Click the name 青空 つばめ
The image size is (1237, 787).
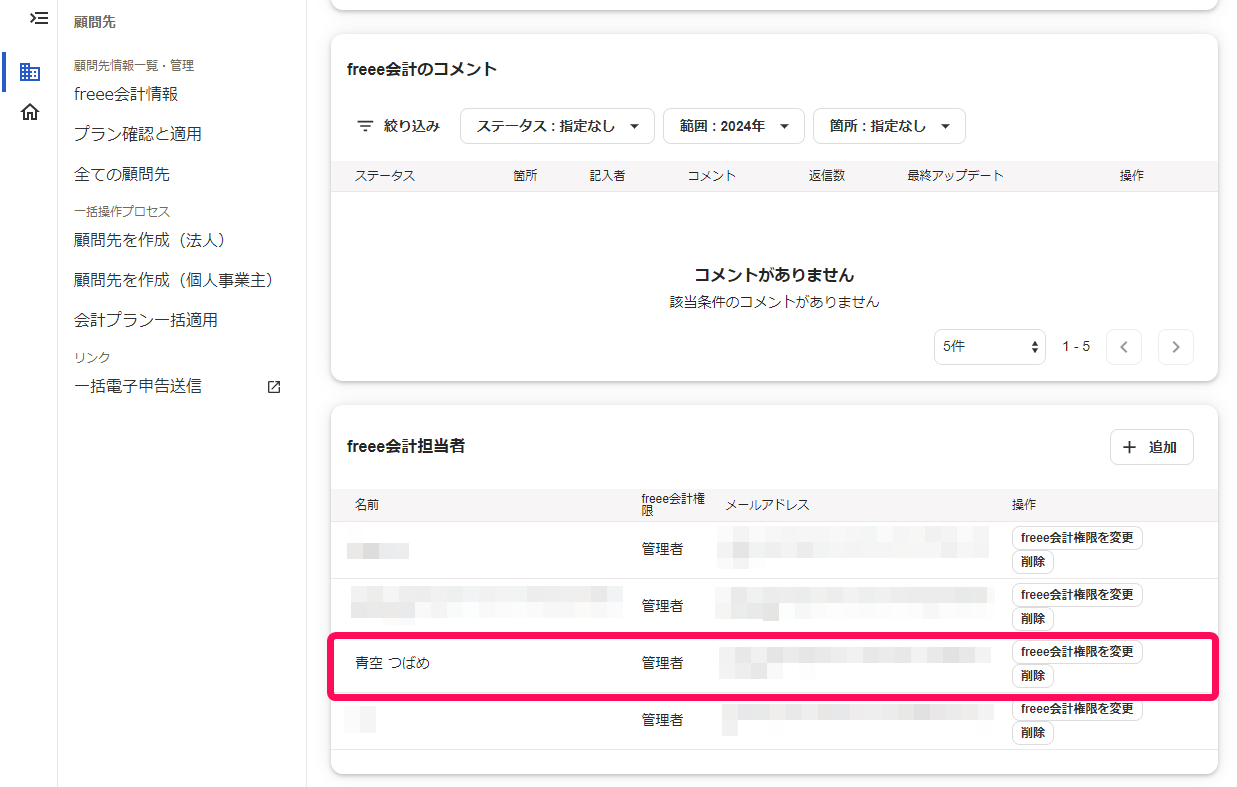[x=392, y=663]
